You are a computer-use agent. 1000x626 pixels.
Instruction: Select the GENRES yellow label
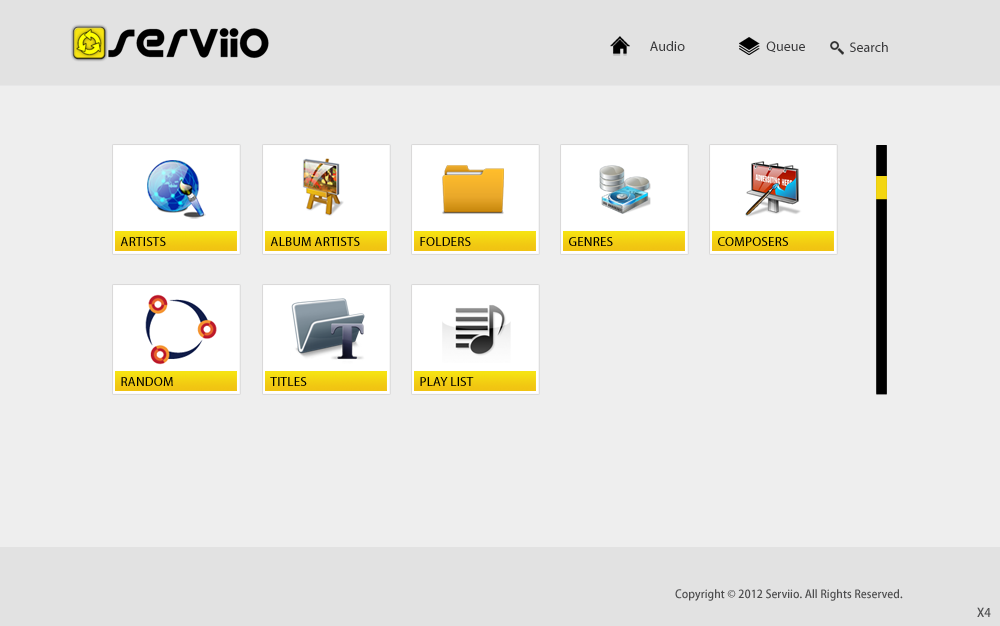point(624,241)
